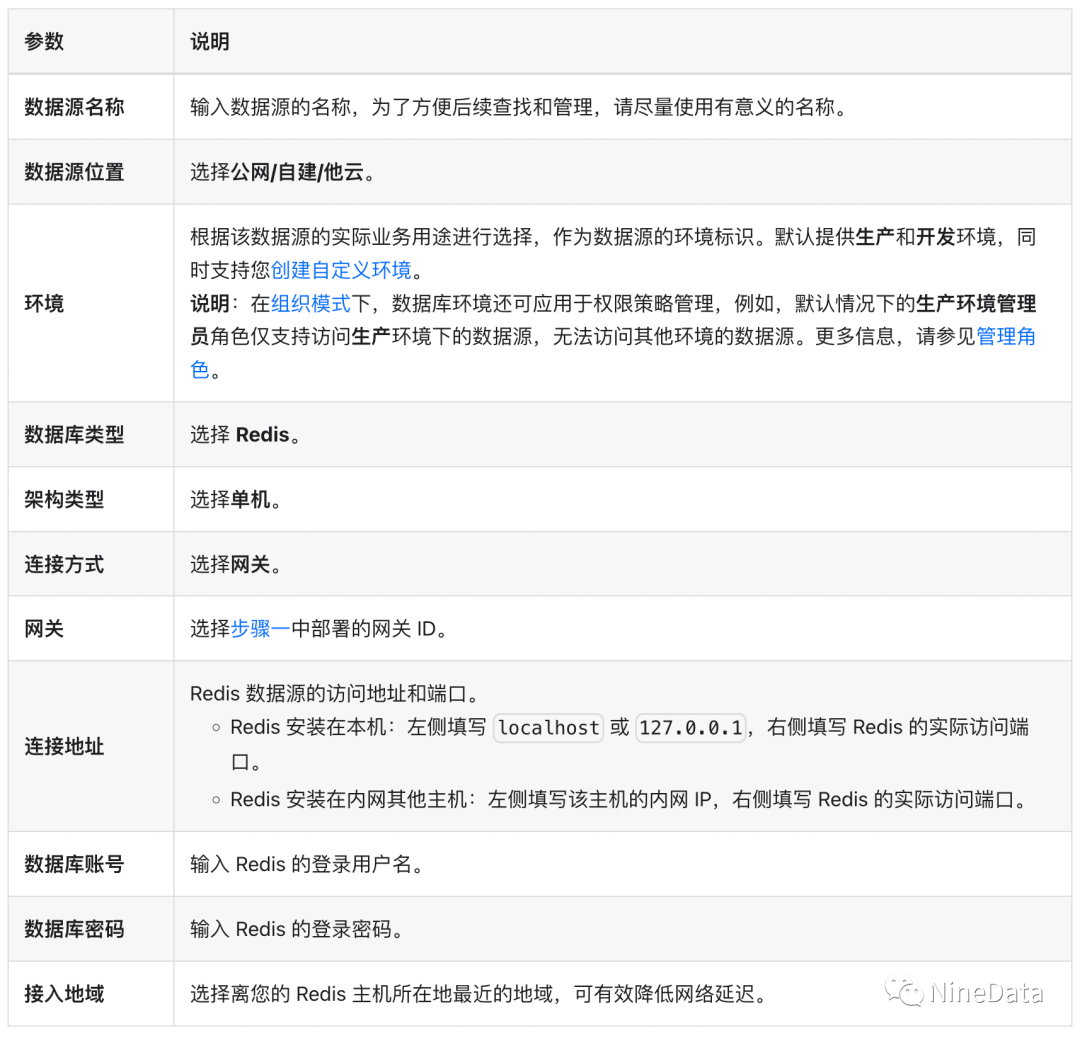
Task: Click the 参数 column header
Action: (44, 41)
